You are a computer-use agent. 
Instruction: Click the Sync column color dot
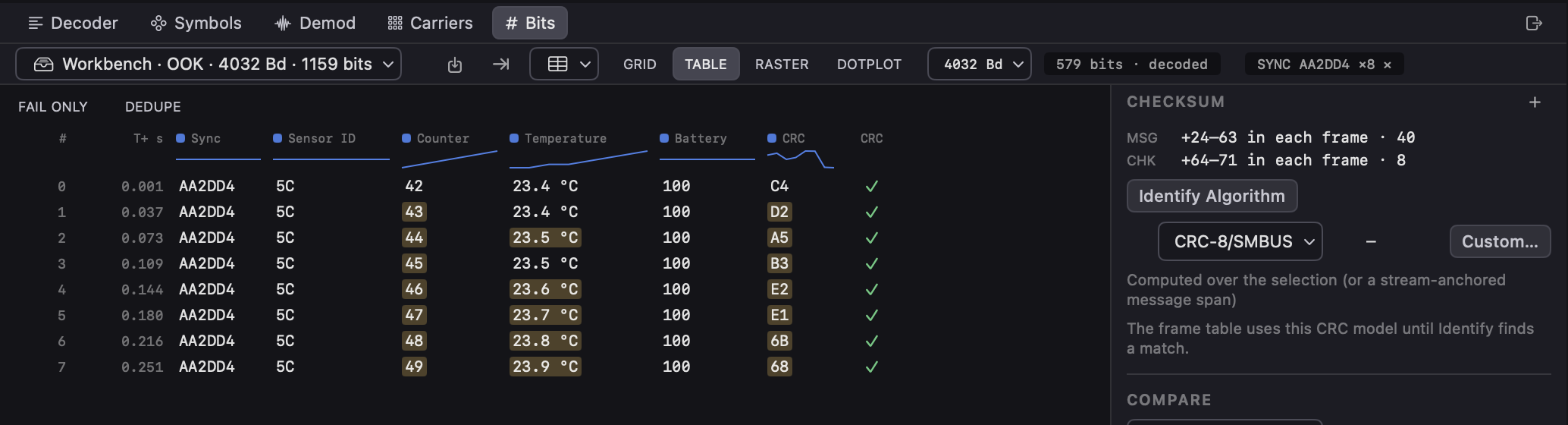pos(180,138)
